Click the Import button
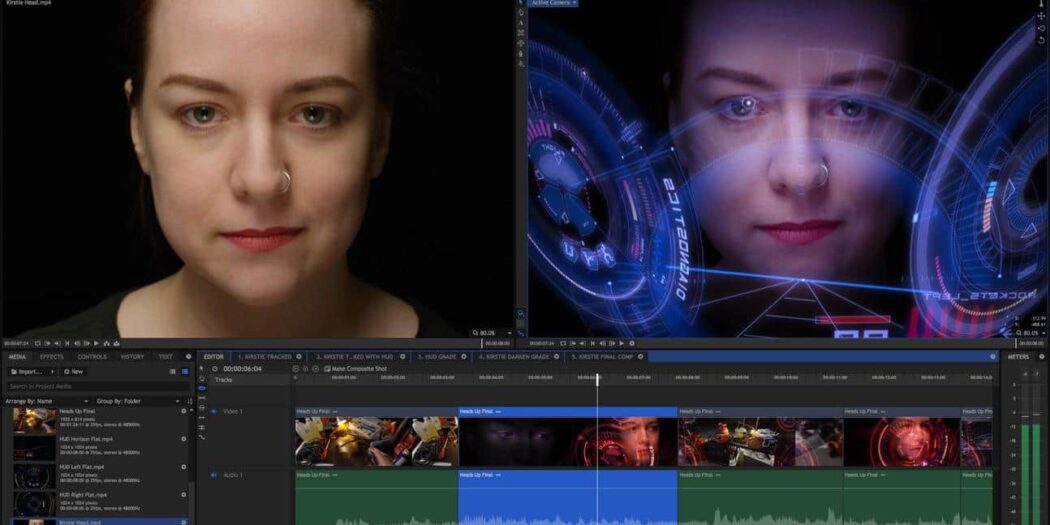This screenshot has width=1050, height=525. pyautogui.click(x=27, y=372)
